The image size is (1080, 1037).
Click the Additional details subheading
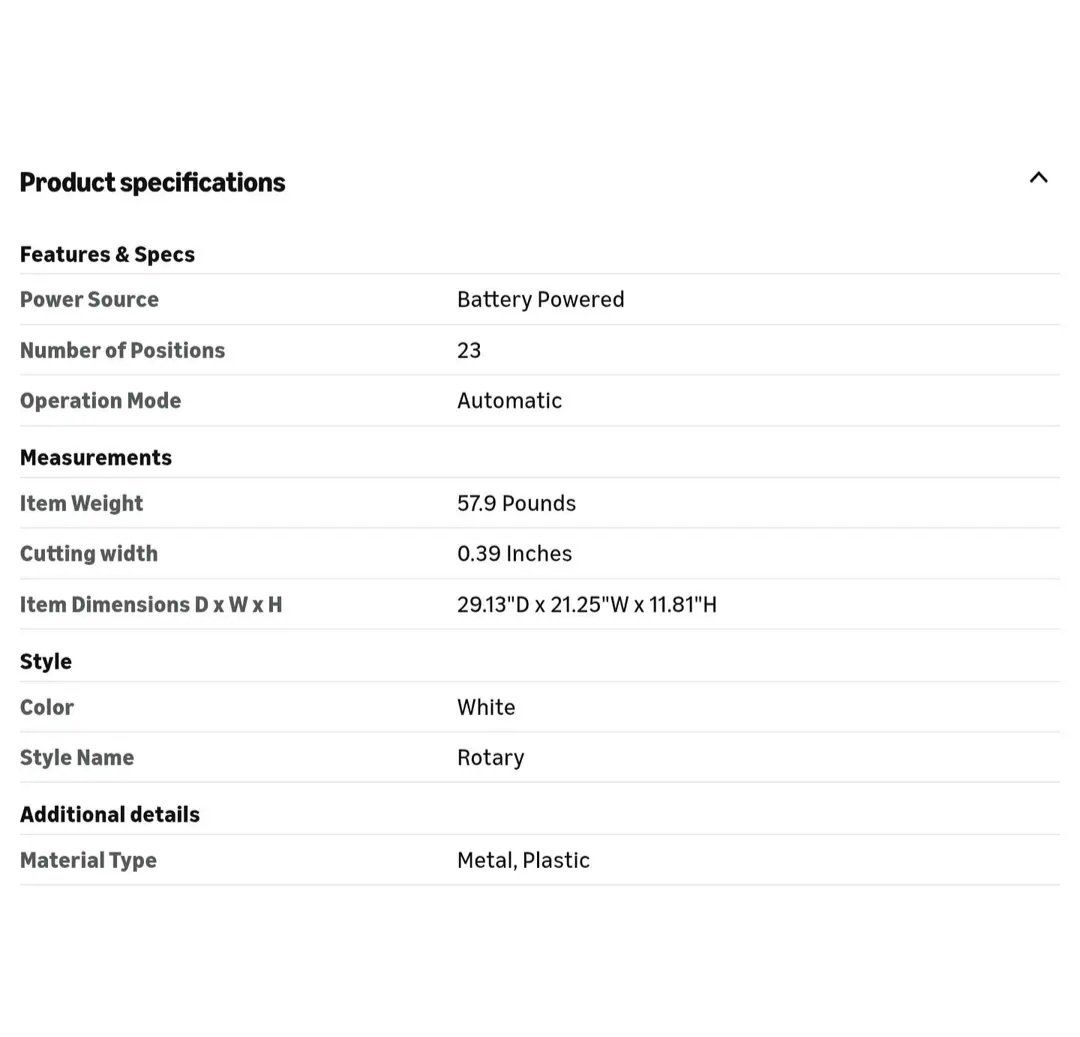coord(110,814)
